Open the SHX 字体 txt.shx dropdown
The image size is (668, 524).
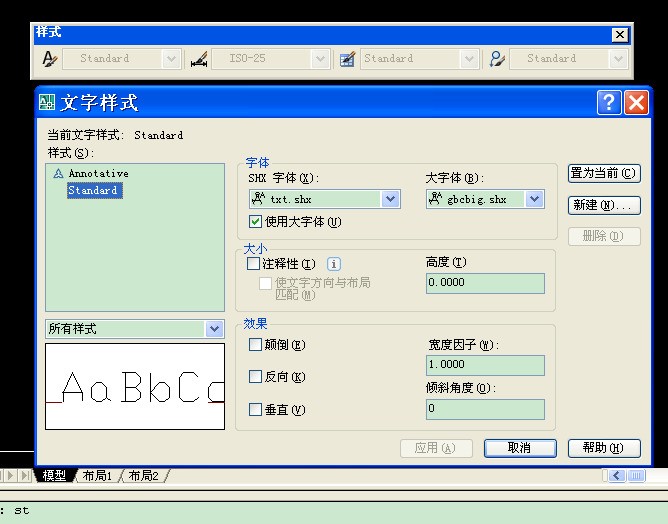(390, 199)
